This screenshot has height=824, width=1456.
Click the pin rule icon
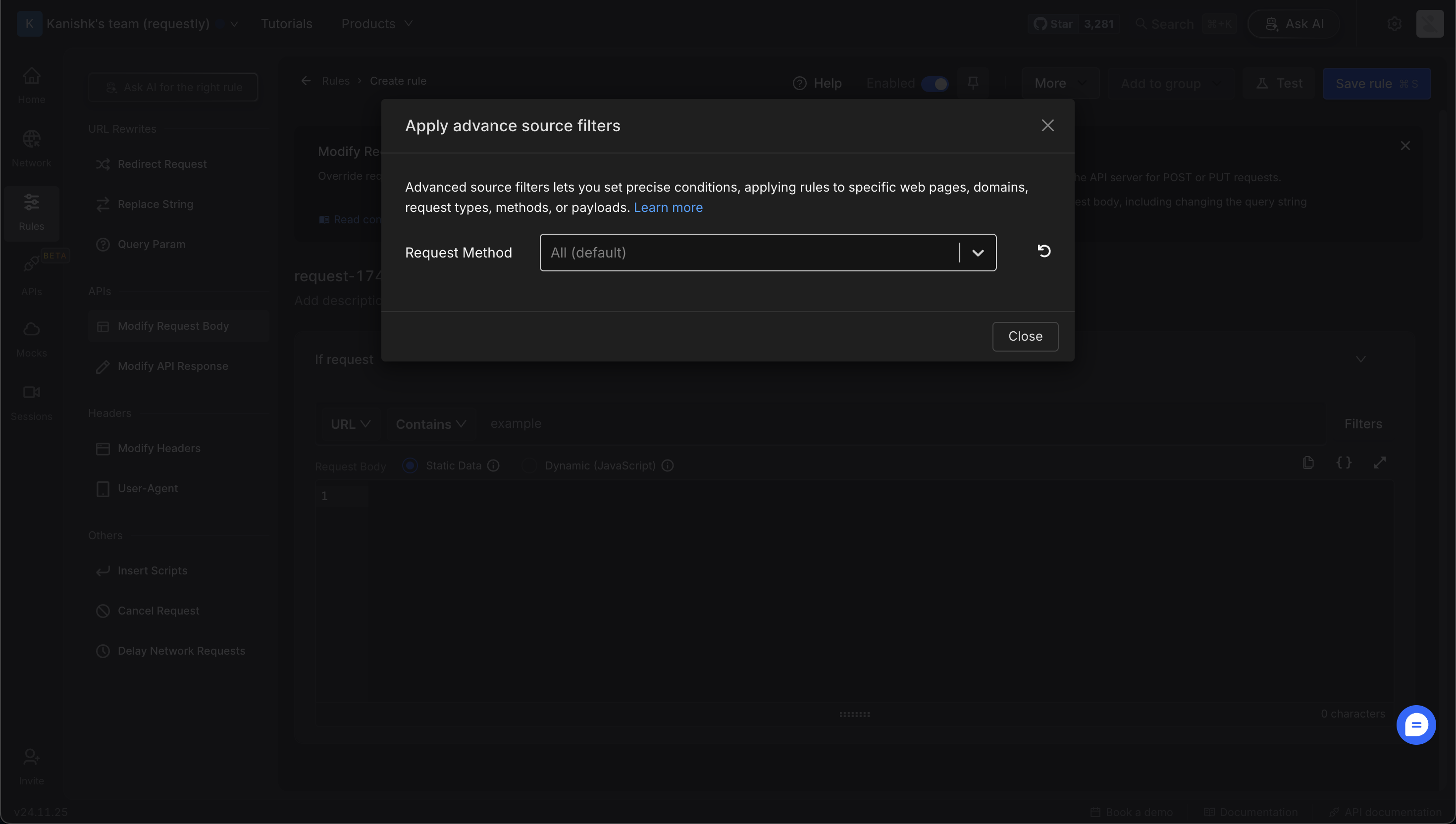click(x=973, y=83)
